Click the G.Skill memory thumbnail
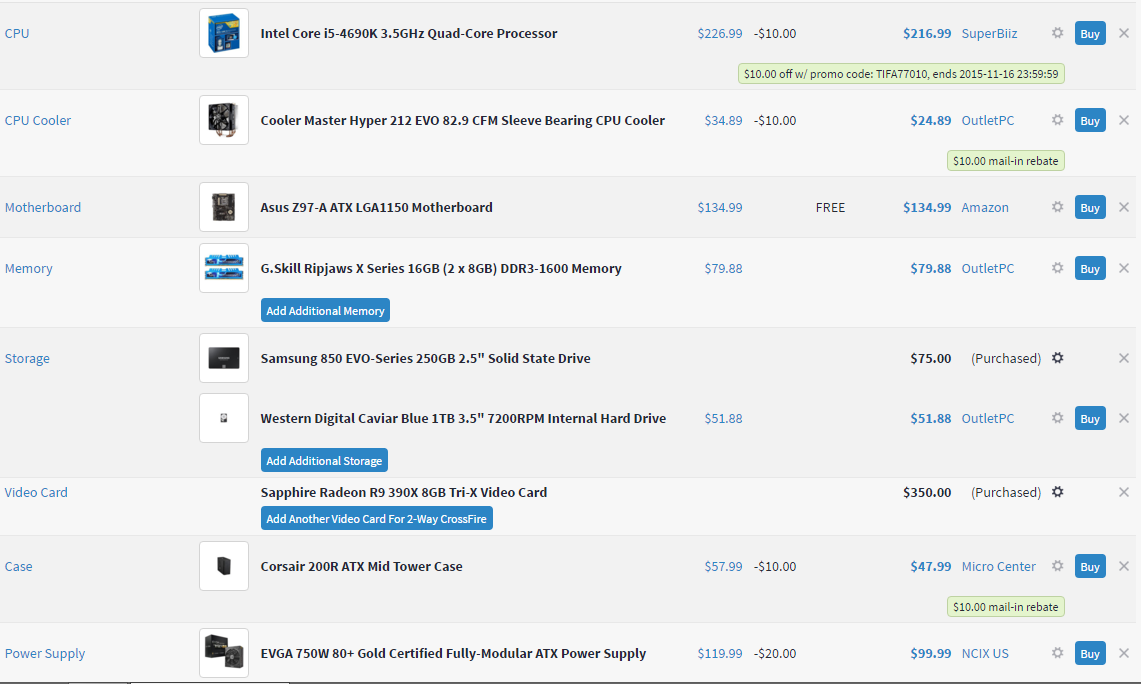This screenshot has width=1141, height=684. [x=224, y=269]
